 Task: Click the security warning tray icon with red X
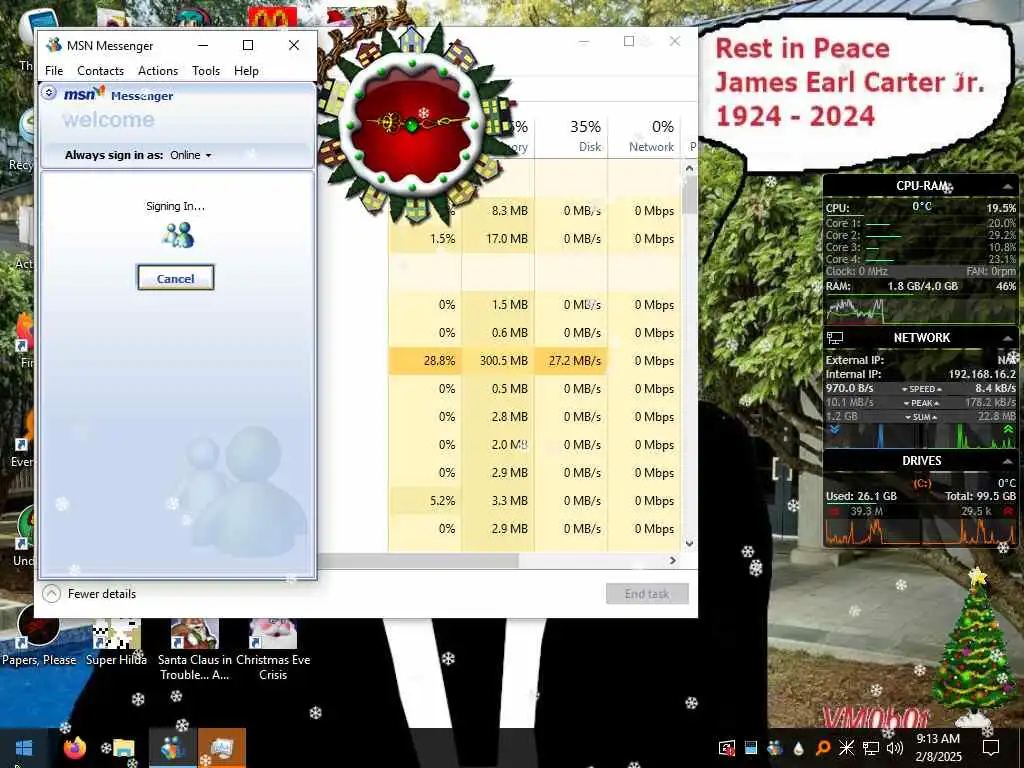pyautogui.click(x=726, y=748)
